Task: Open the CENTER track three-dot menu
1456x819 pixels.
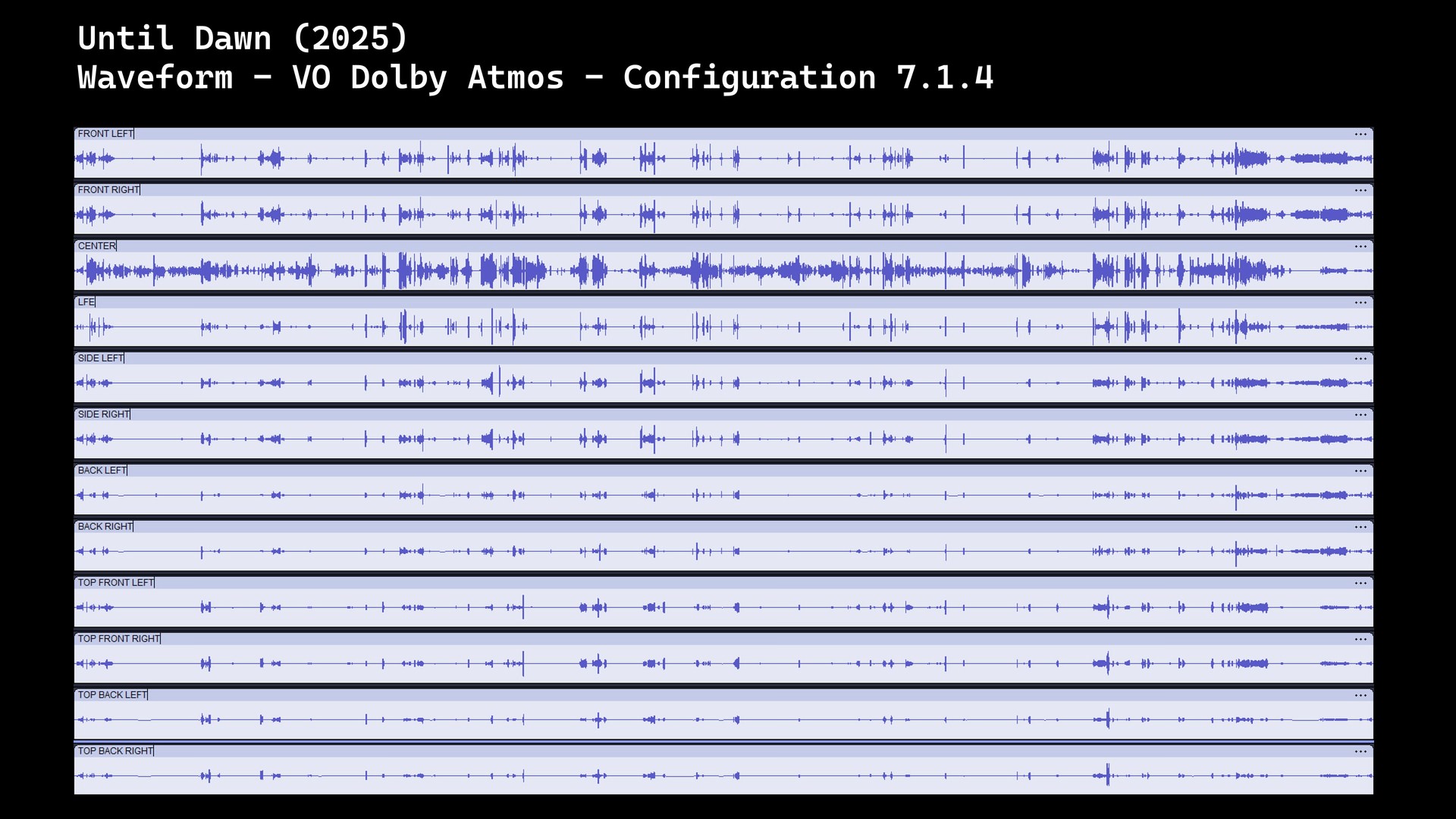Action: (1360, 246)
